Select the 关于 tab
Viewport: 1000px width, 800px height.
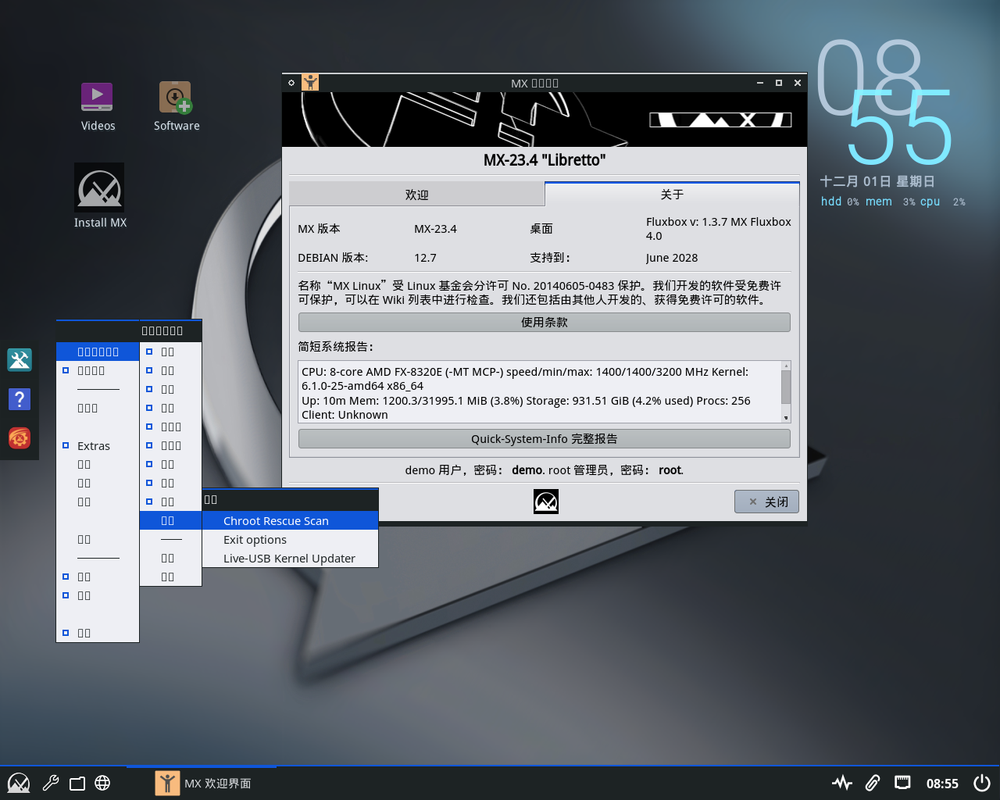click(672, 194)
